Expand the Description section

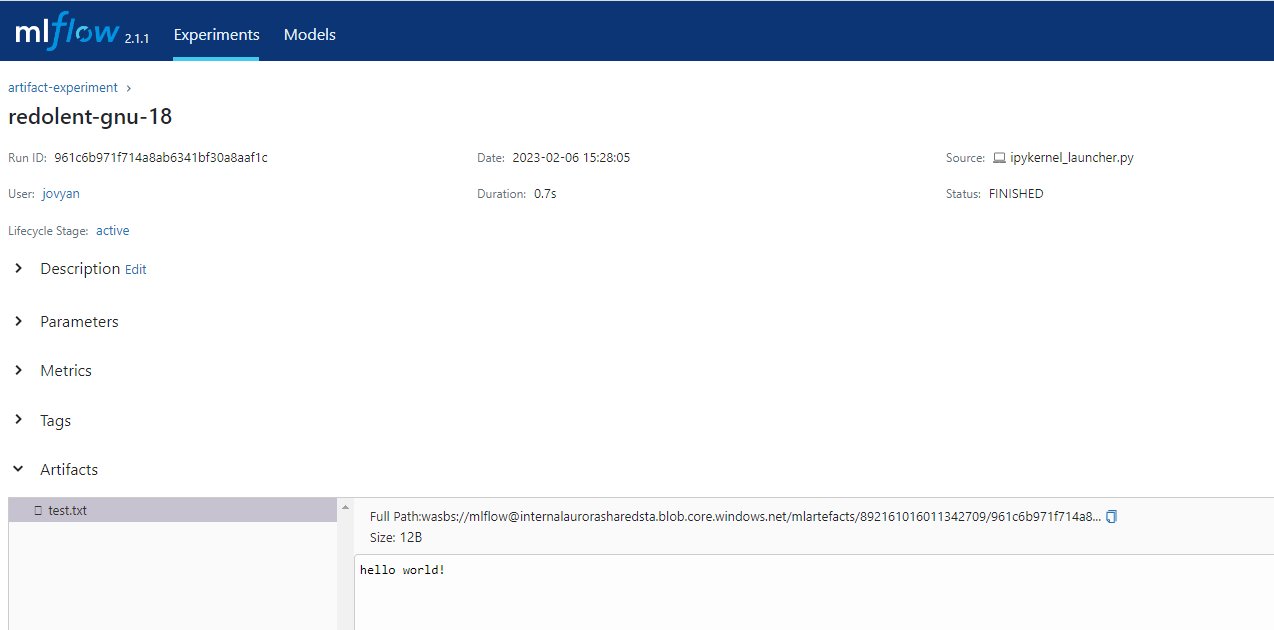click(x=19, y=269)
